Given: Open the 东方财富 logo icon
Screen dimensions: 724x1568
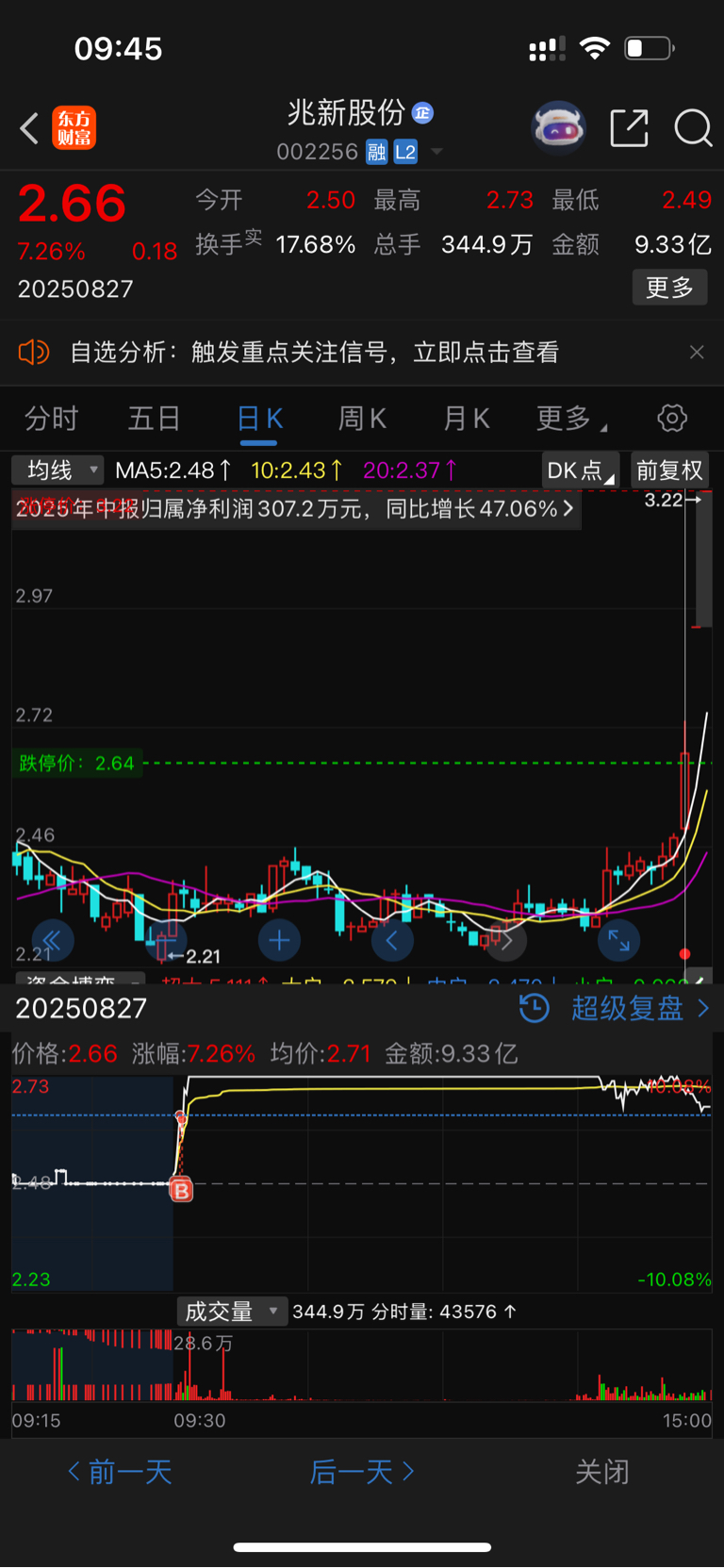Looking at the screenshot, I should coord(74,128).
